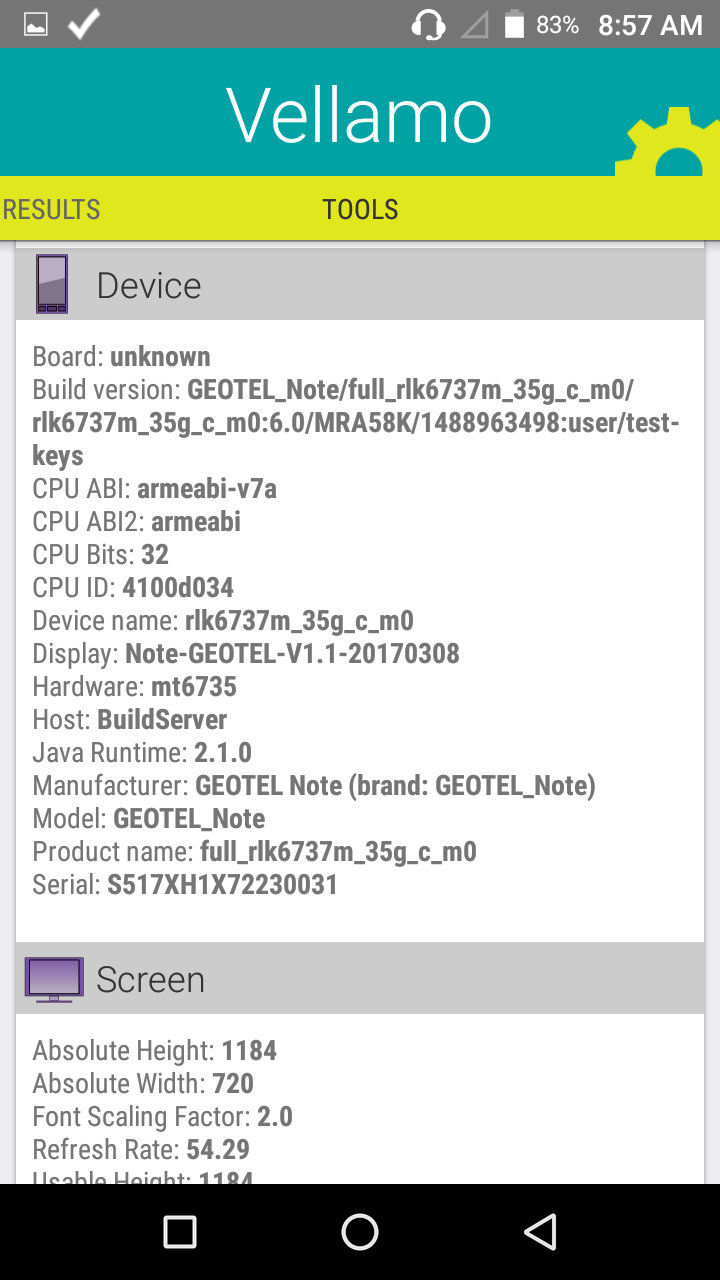This screenshot has height=1280, width=720.
Task: Tap the 8:57 AM clock
Action: [650, 25]
